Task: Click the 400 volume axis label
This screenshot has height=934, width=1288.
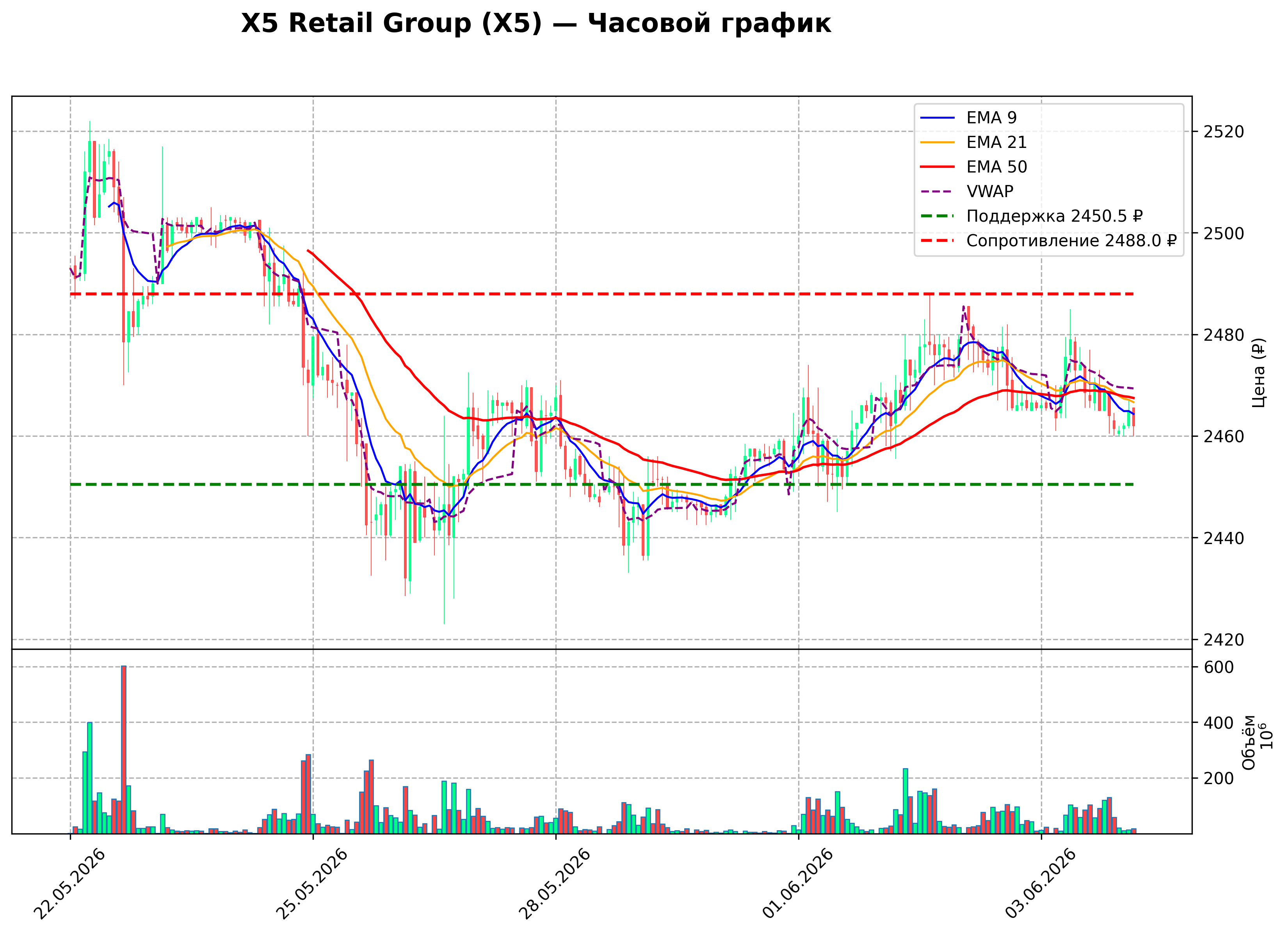Action: [1219, 723]
